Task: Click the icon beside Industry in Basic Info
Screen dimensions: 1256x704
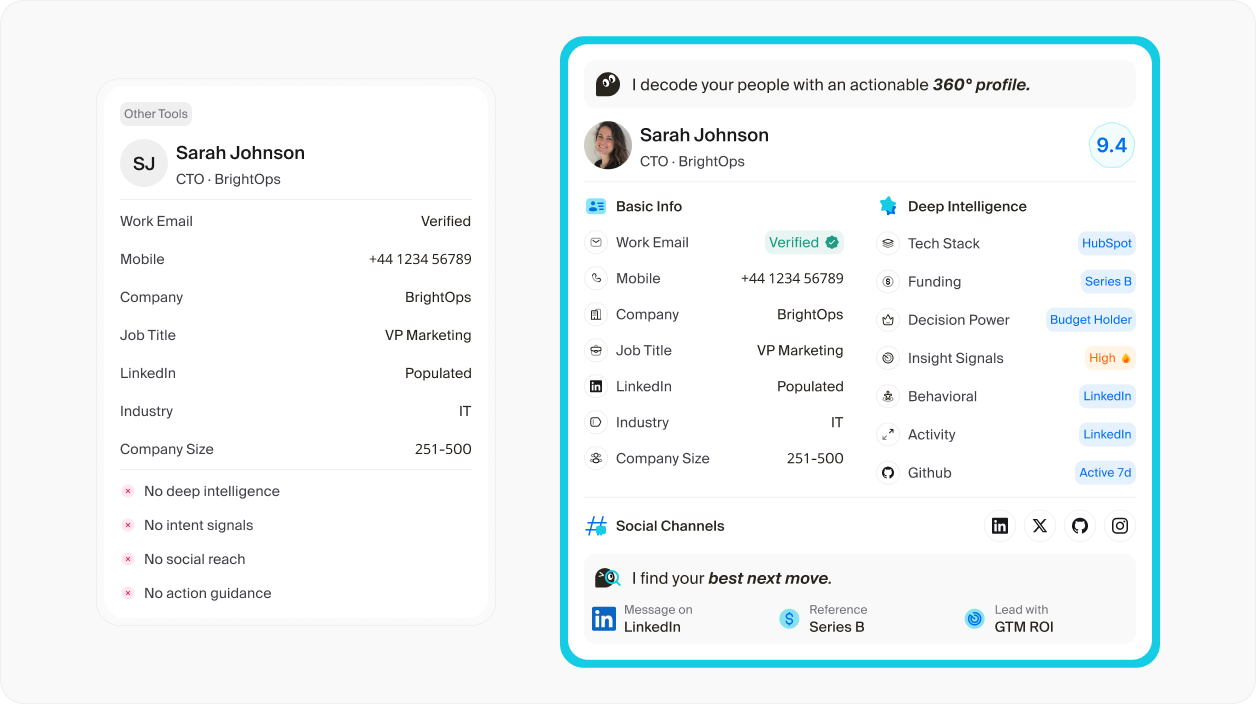Action: click(x=596, y=422)
